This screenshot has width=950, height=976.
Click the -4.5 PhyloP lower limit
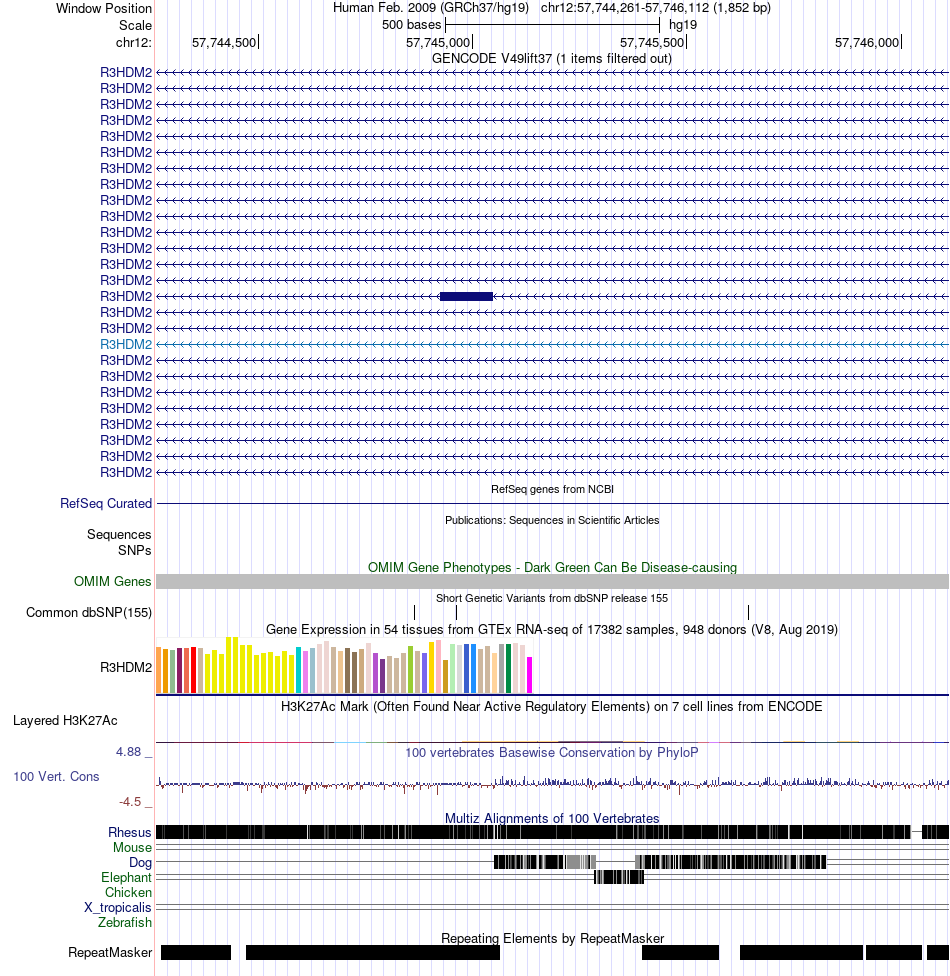click(130, 802)
